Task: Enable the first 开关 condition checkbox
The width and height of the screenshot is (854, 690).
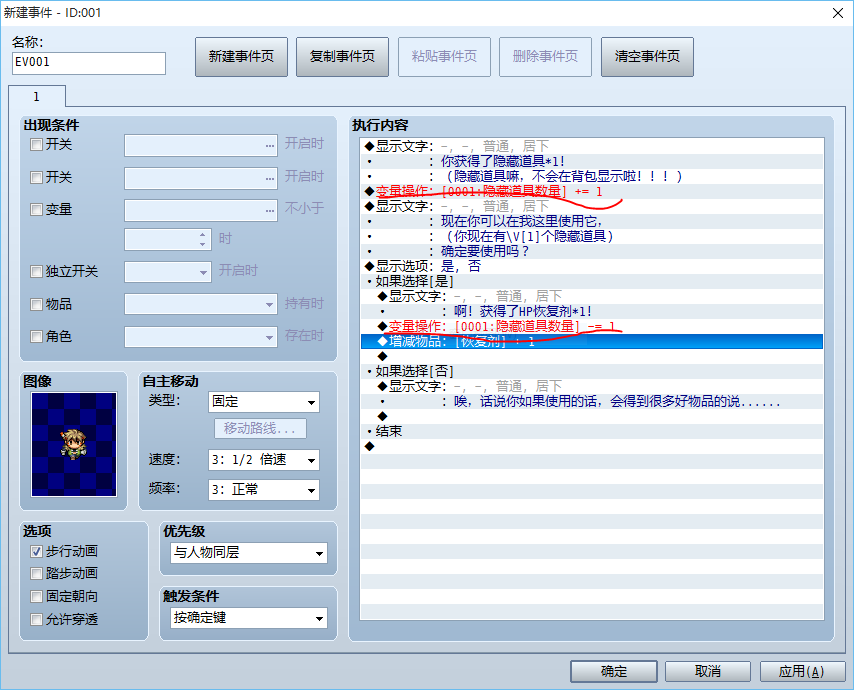Action: pyautogui.click(x=36, y=144)
